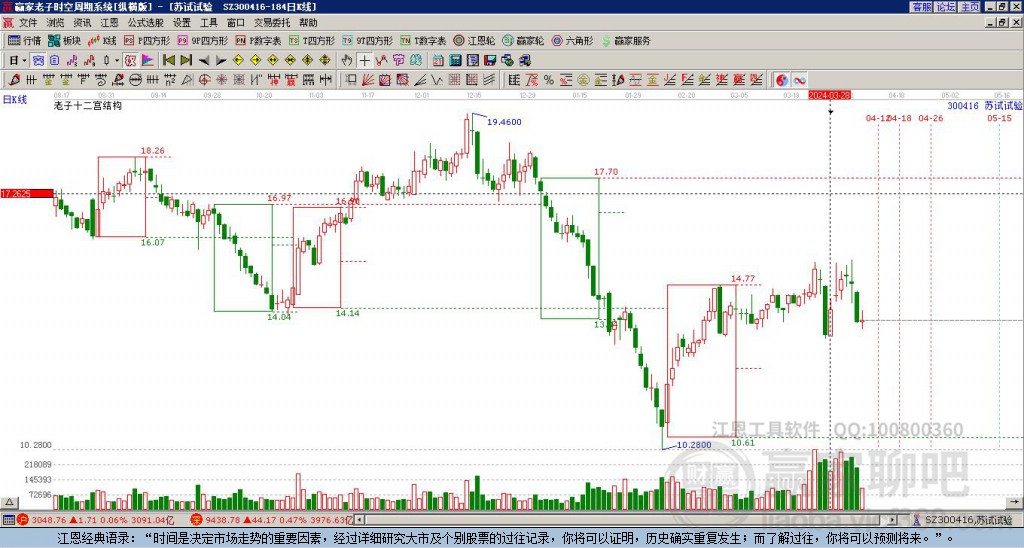Open the calendar icon
The image size is (1024, 548).
438,61
